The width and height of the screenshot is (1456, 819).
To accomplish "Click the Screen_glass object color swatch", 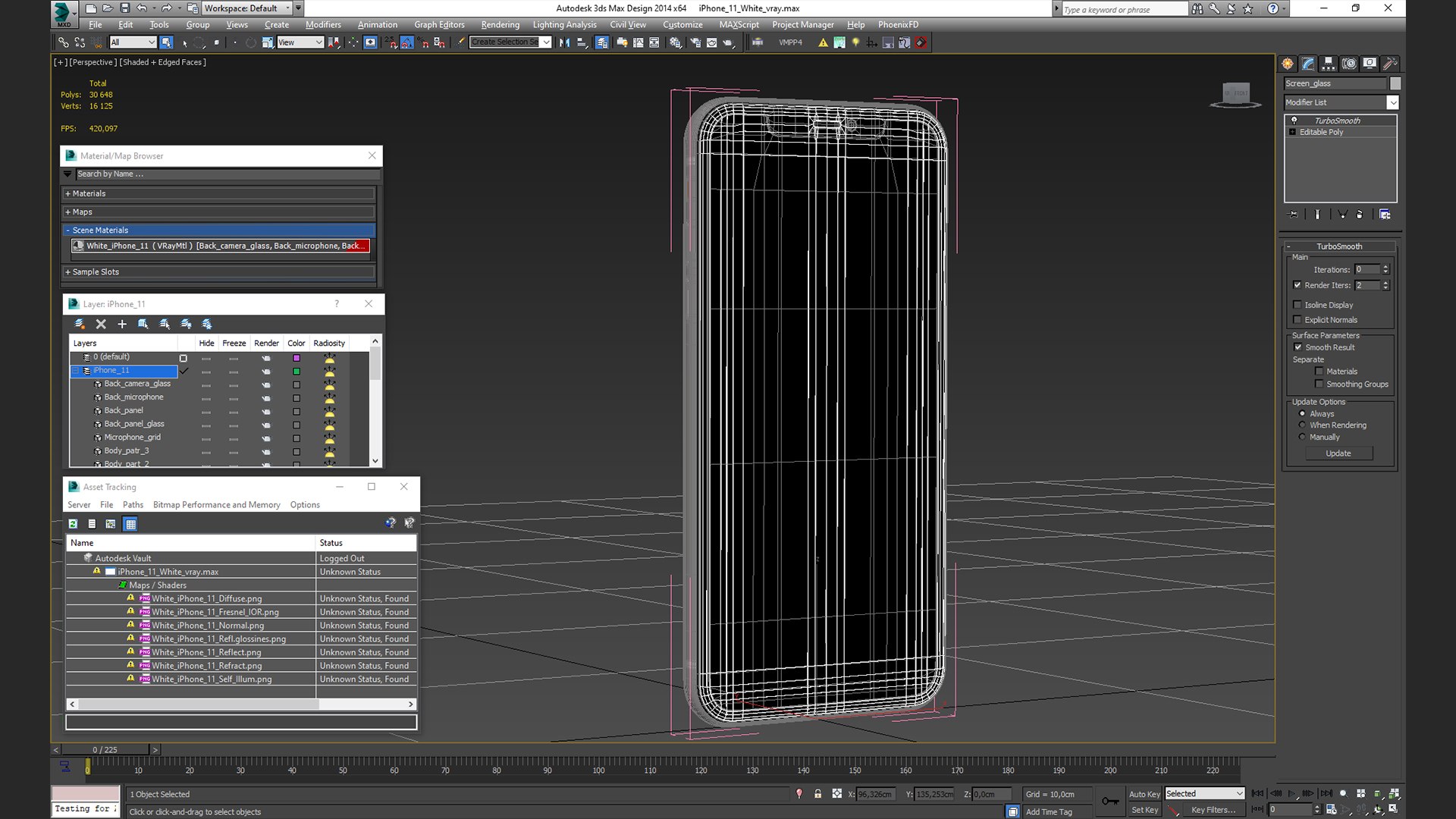I will pos(1395,83).
